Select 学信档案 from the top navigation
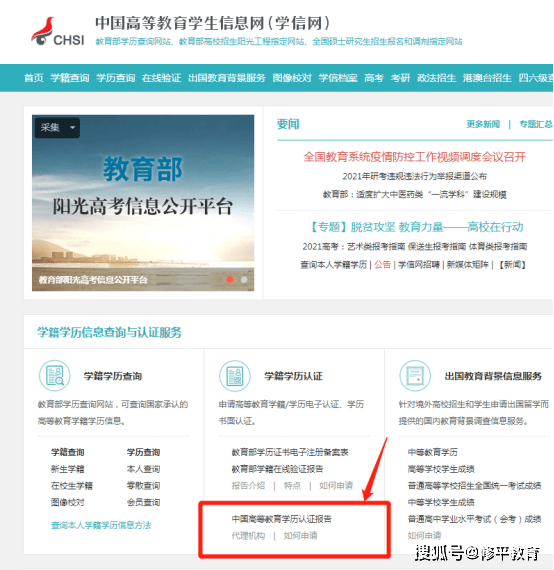The width and height of the screenshot is (554, 570). pos(338,78)
